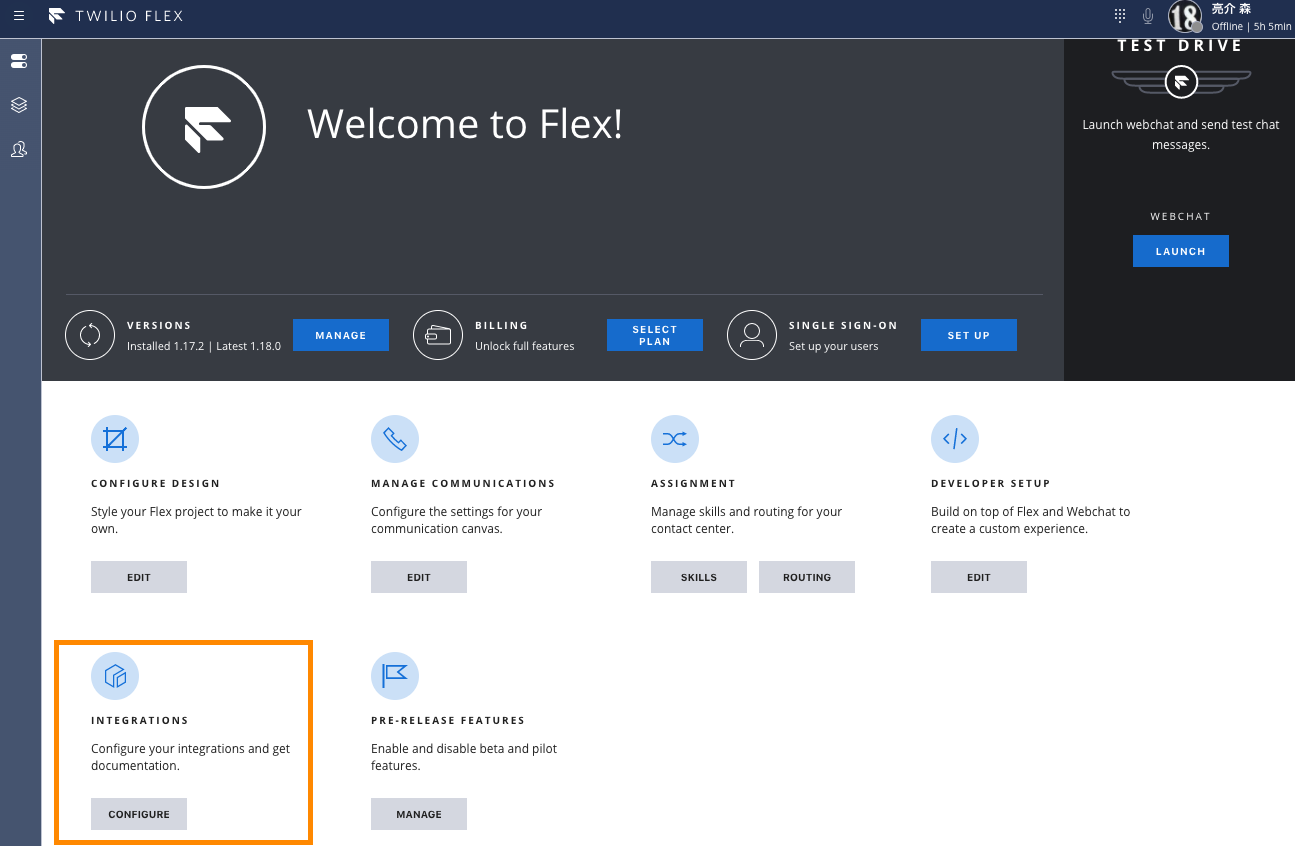Viewport: 1295px width, 846px height.
Task: Open Skills under Assignment
Action: coord(698,577)
